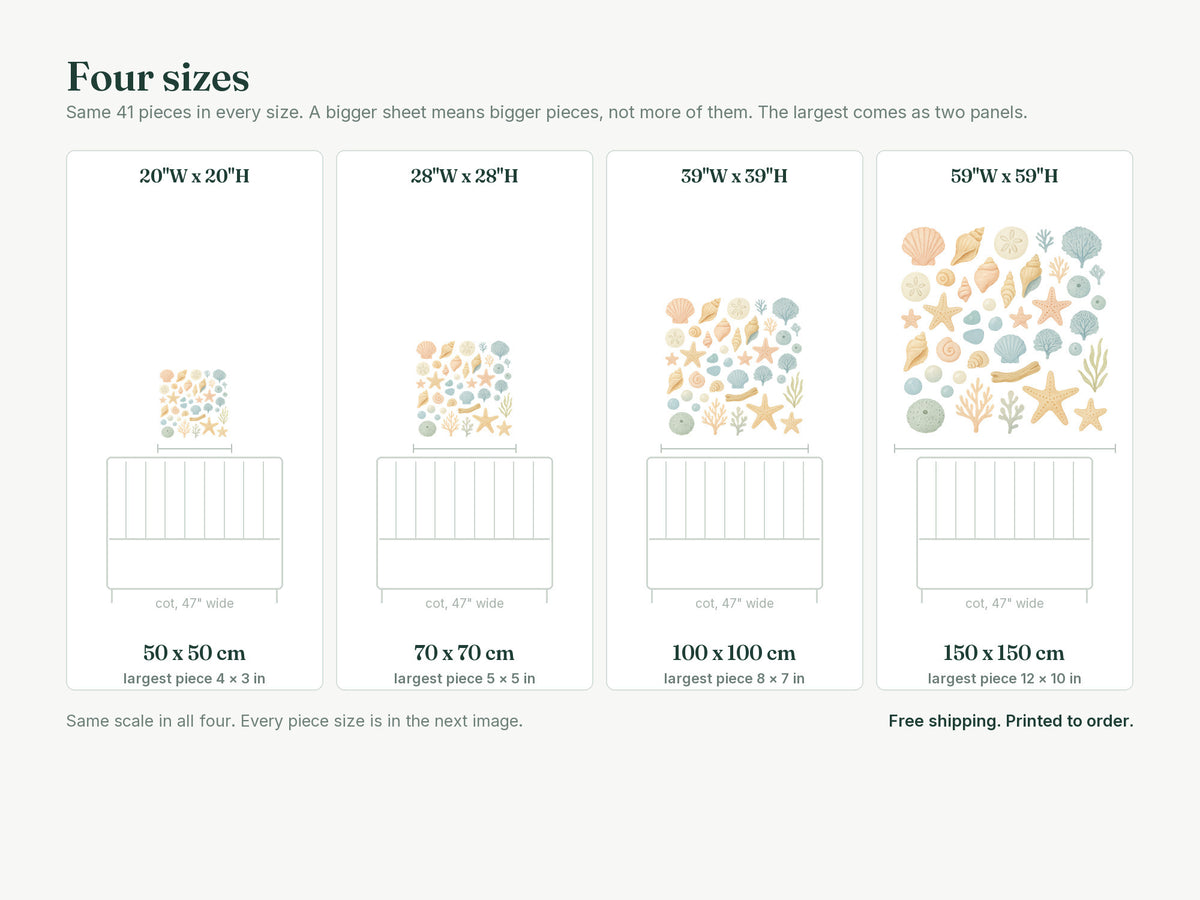Click the 20"W x 20"H size heading
Image resolution: width=1200 pixels, height=900 pixels.
tap(194, 176)
